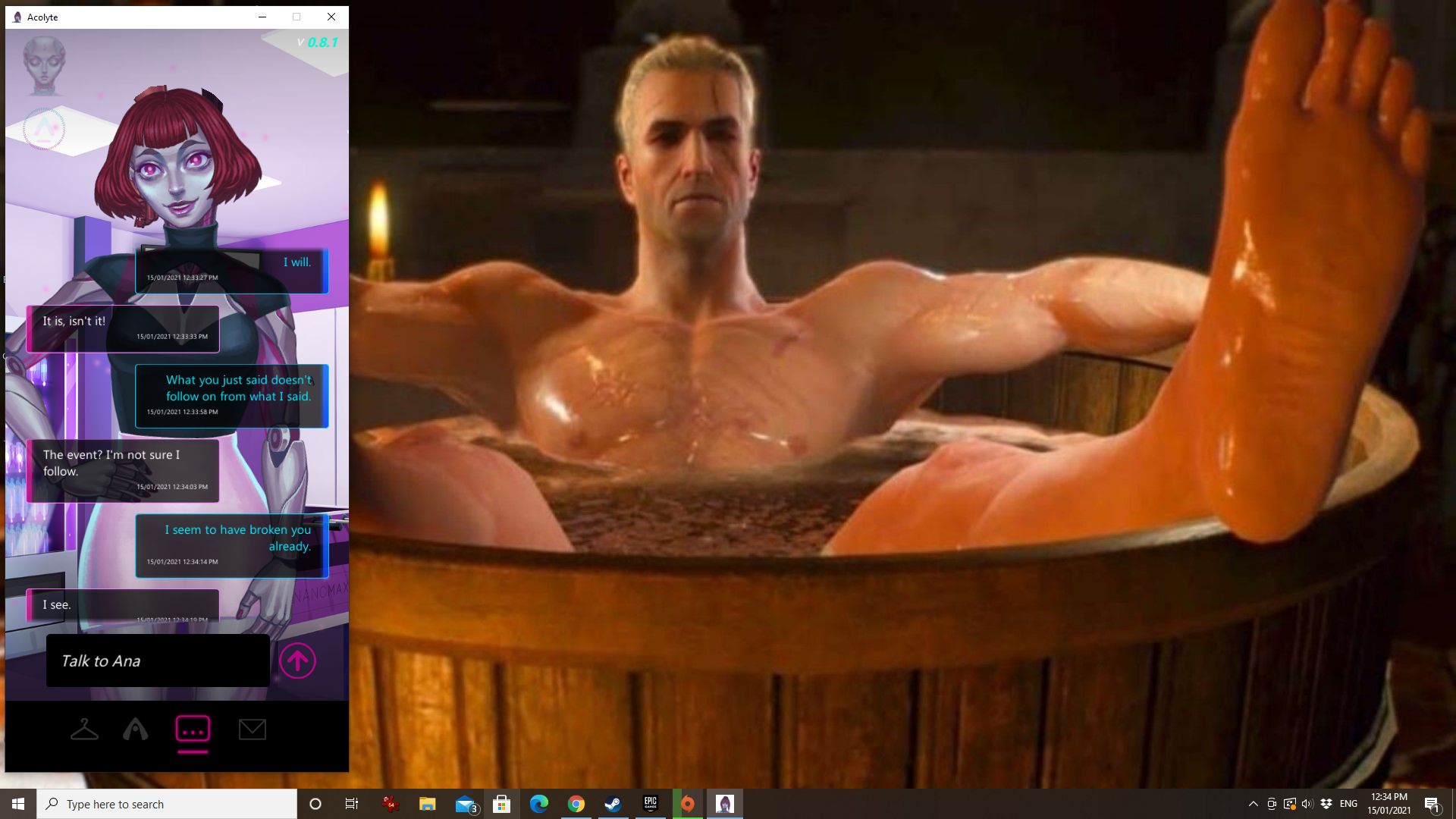Screen dimensions: 1456x819
Task: Click the circular Acolyte emblem icon
Action: (x=44, y=129)
